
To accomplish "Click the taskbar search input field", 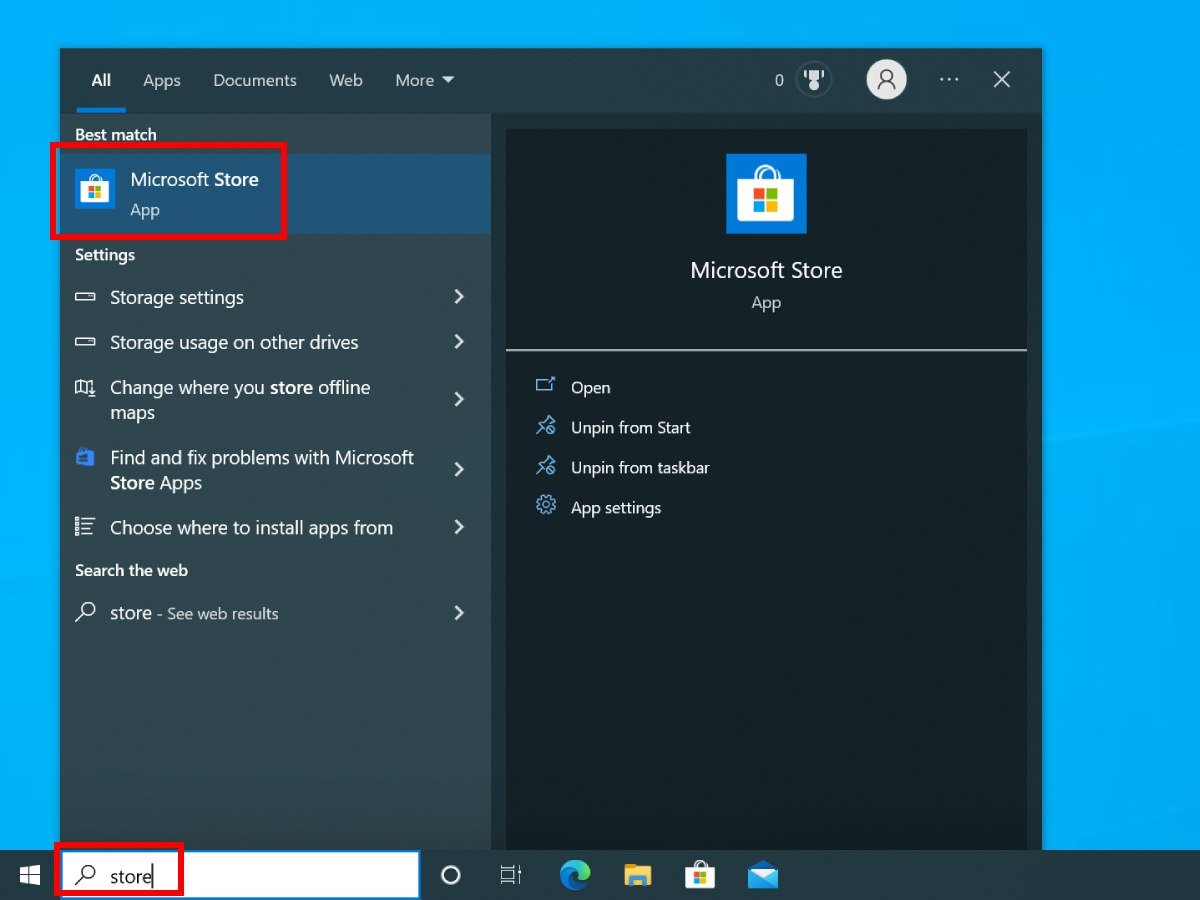I will 241,876.
